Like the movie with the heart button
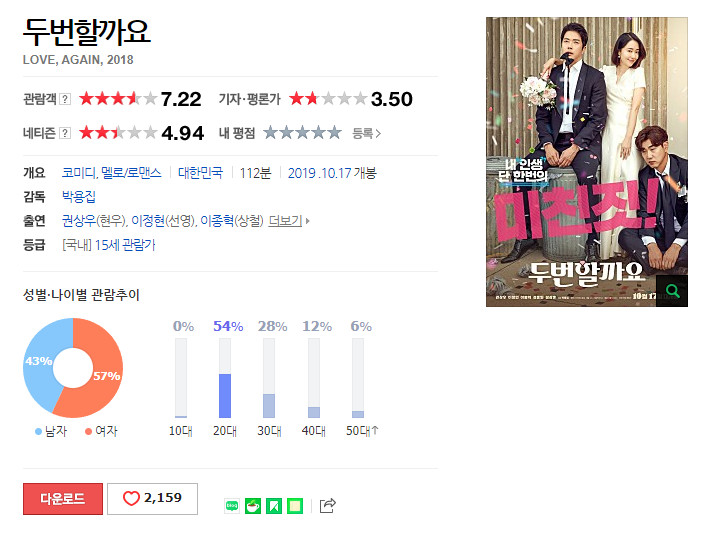This screenshot has width=708, height=543. point(152,499)
